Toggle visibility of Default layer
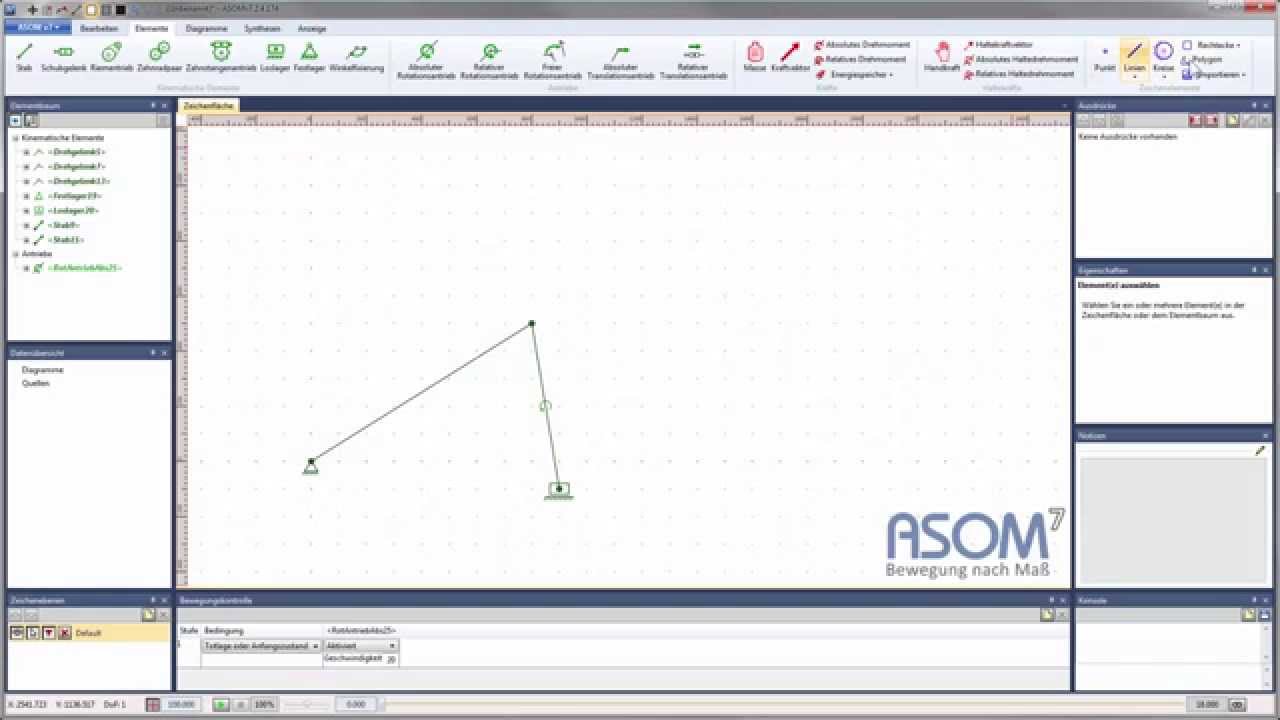This screenshot has height=720, width=1280. (x=17, y=633)
